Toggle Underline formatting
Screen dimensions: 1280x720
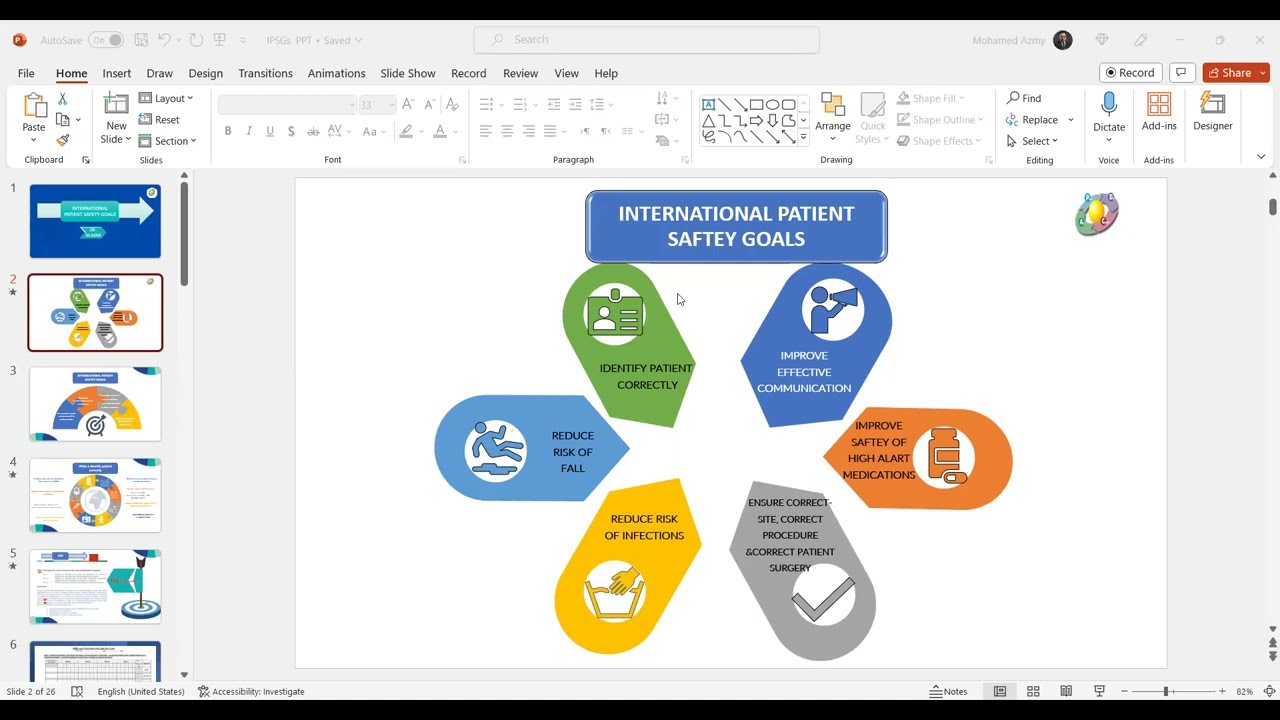tap(270, 131)
